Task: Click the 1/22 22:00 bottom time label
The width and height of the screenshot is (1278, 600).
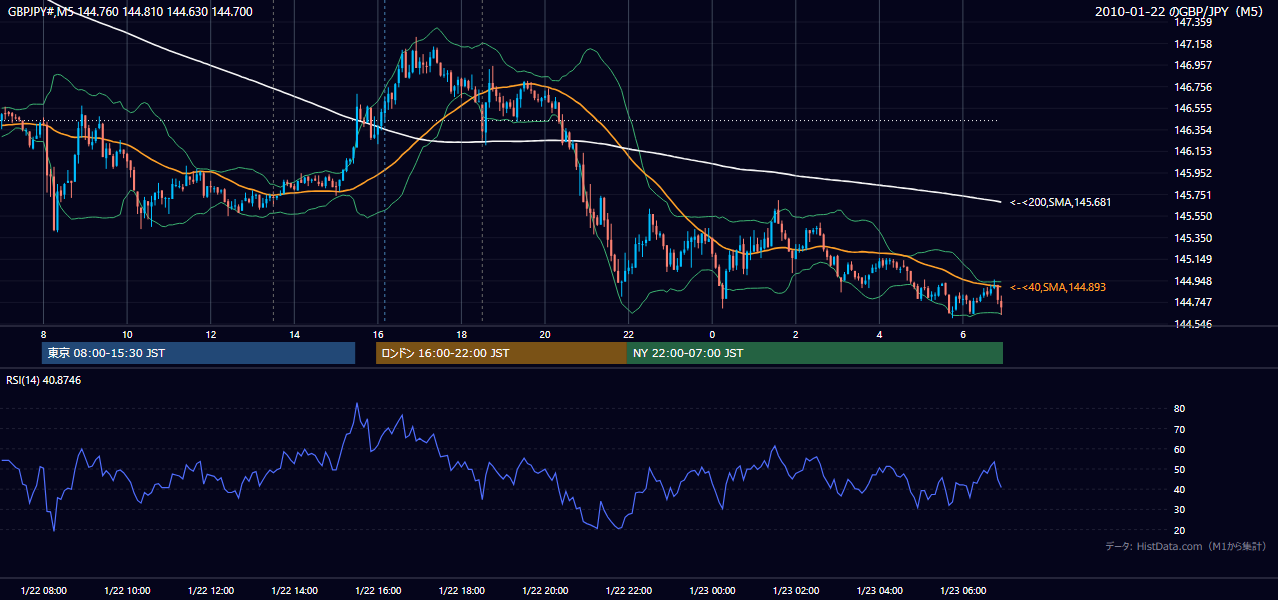Action: pyautogui.click(x=628, y=591)
